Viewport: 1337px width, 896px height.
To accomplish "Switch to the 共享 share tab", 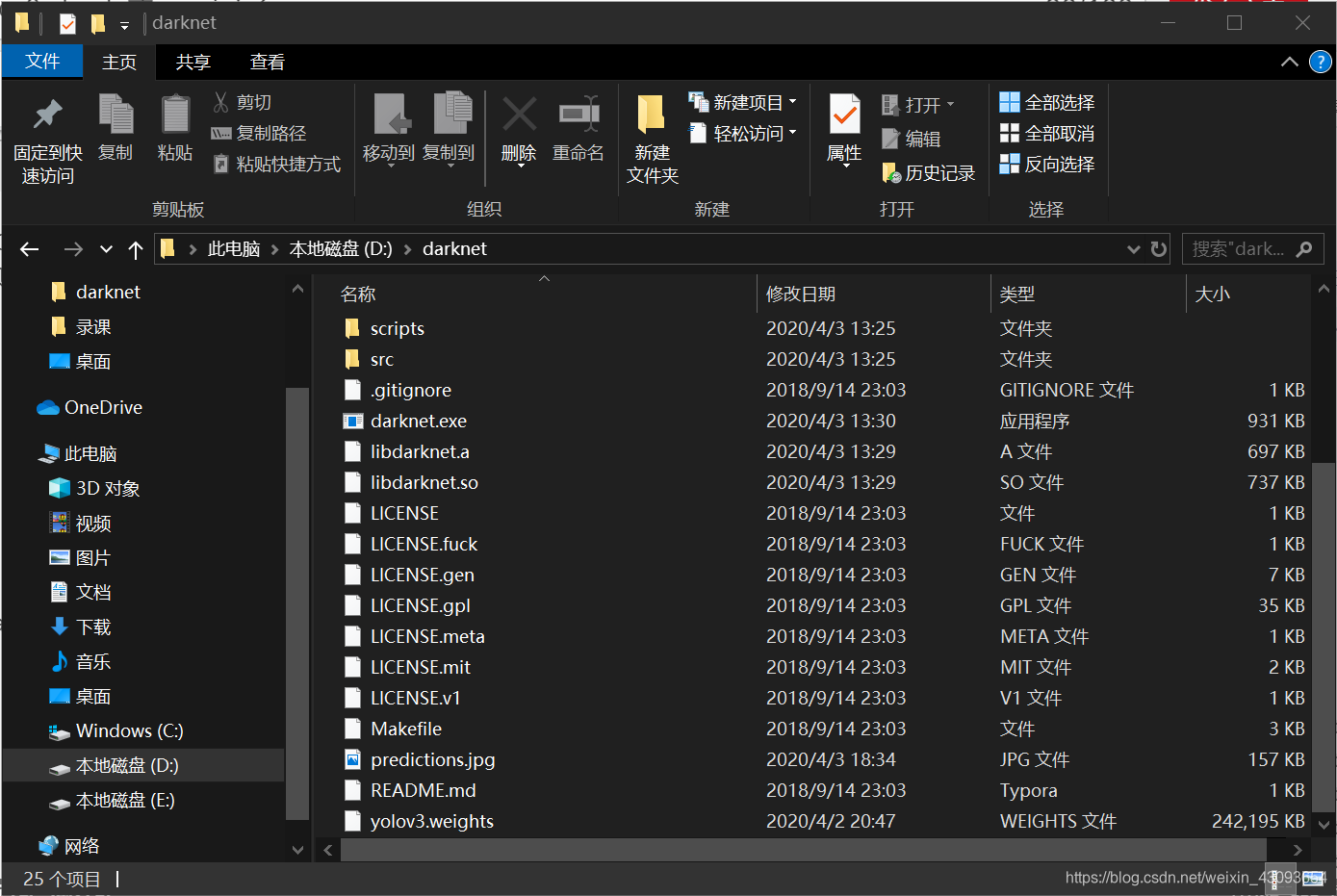I will [193, 62].
